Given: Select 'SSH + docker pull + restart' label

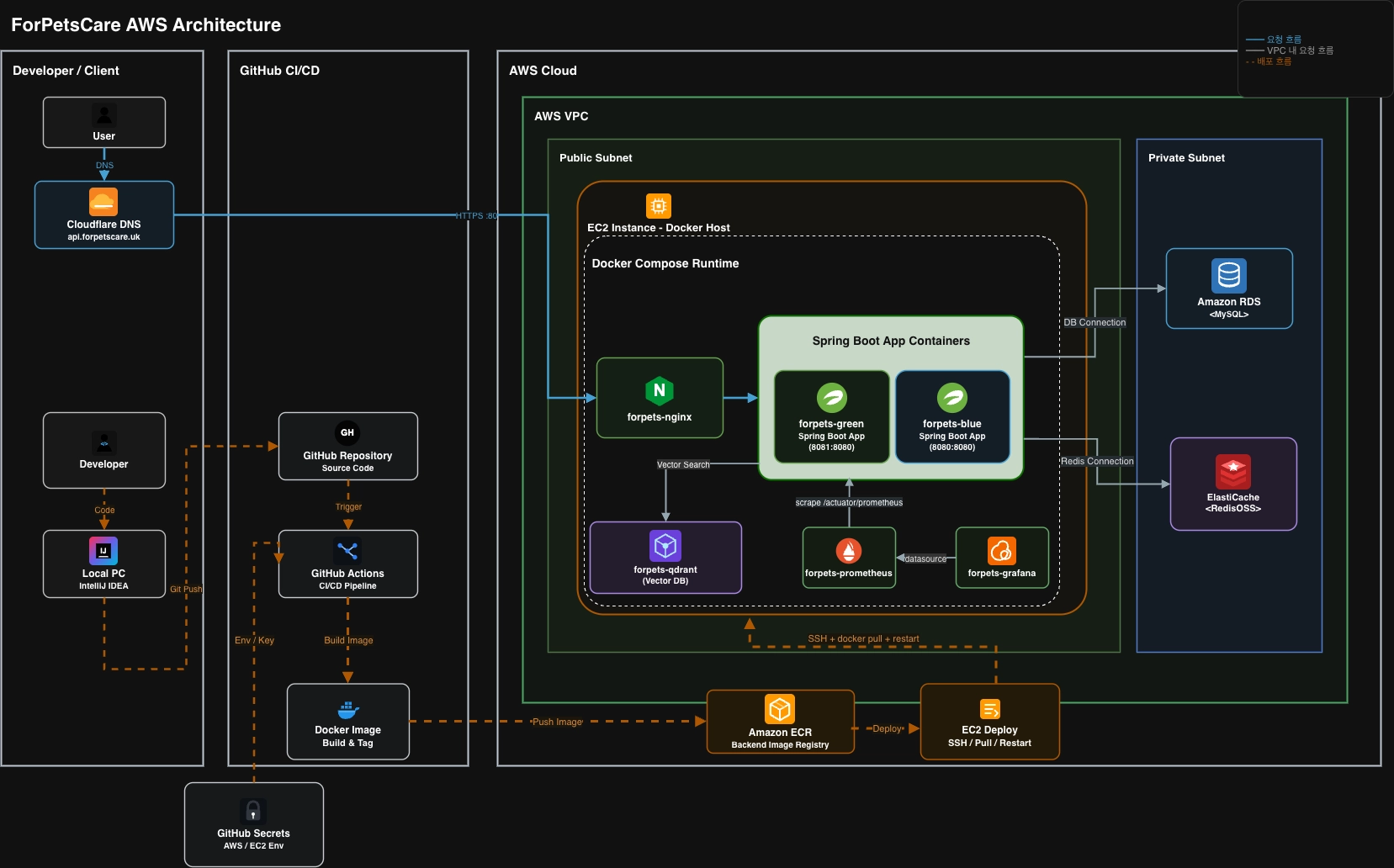Looking at the screenshot, I should point(863,638).
